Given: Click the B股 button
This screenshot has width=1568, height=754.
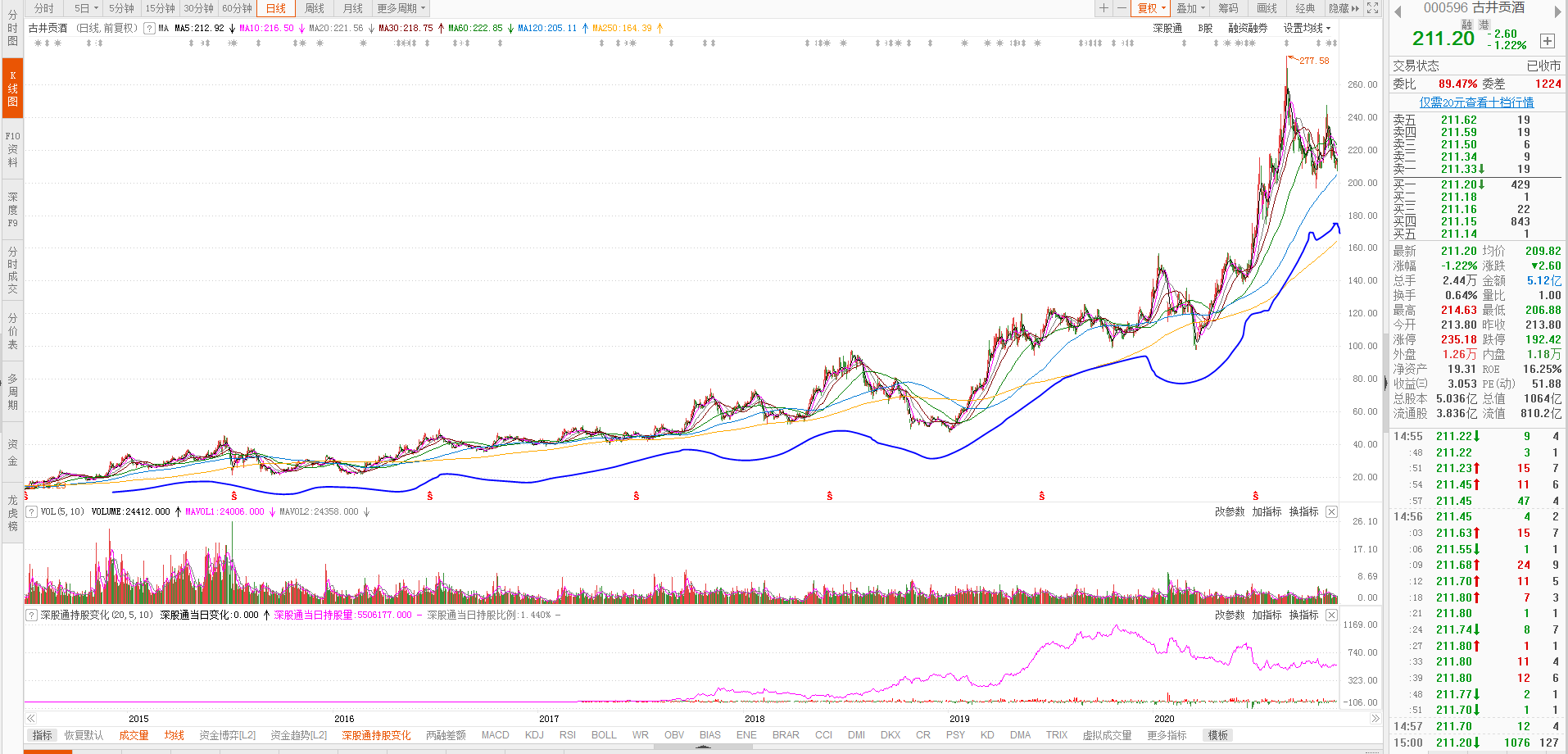Looking at the screenshot, I should point(1205,28).
